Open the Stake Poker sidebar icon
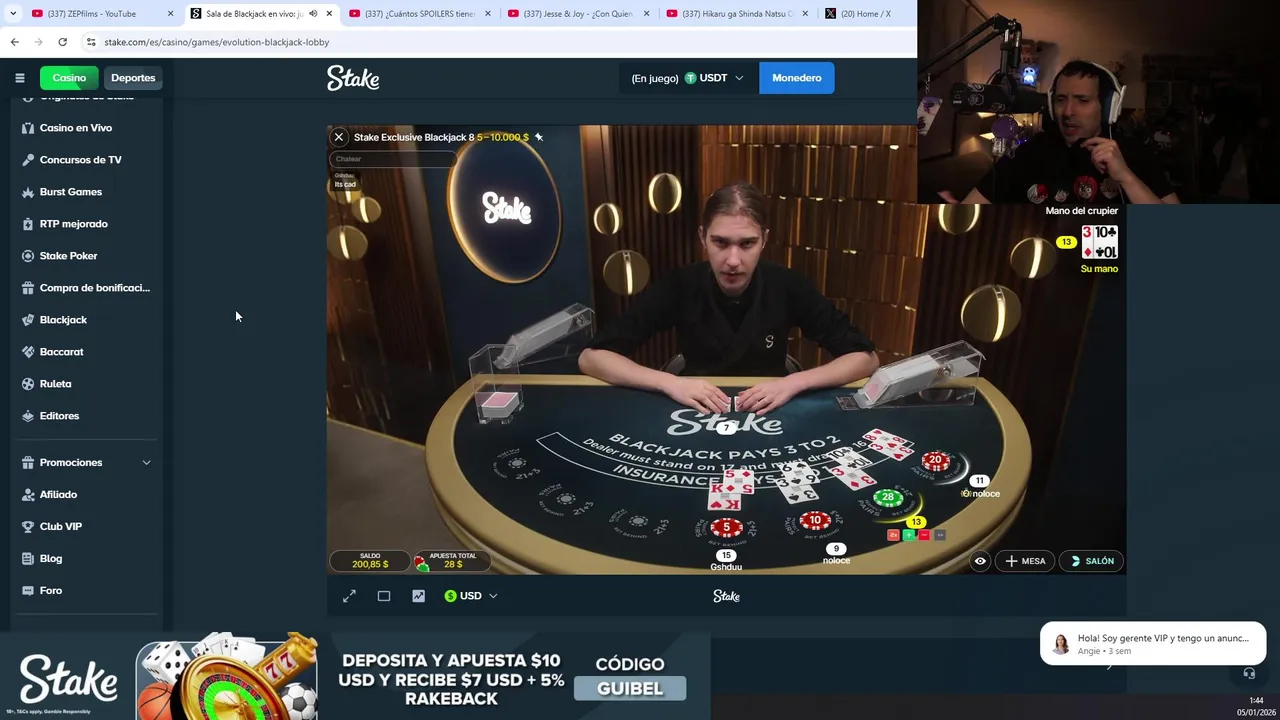Screen dimensions: 1280x720 [x=28, y=256]
